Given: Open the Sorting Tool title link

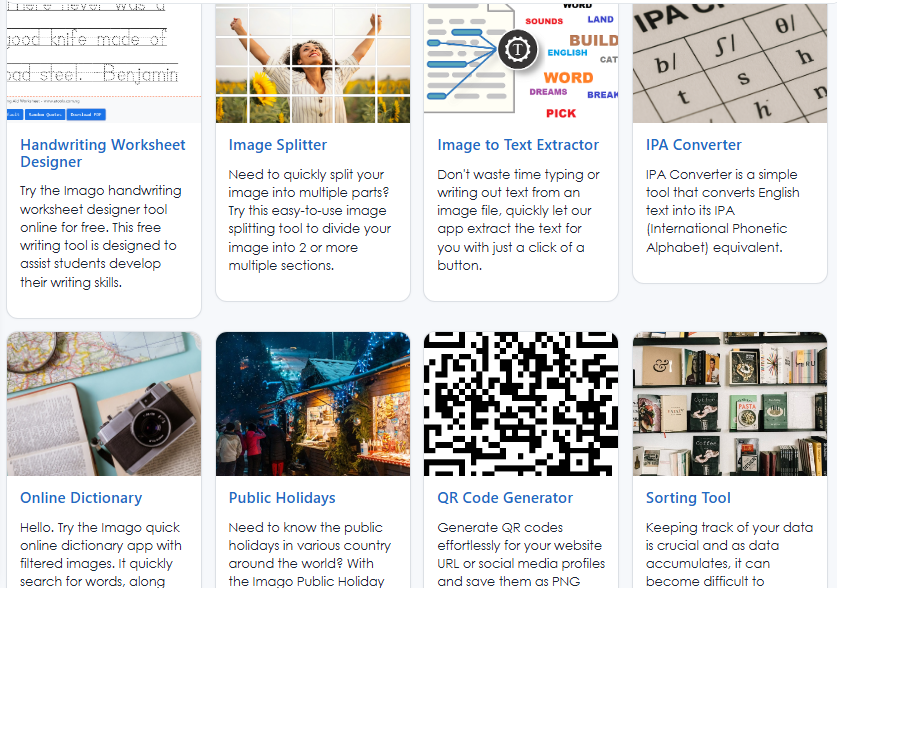Looking at the screenshot, I should click(x=688, y=498).
